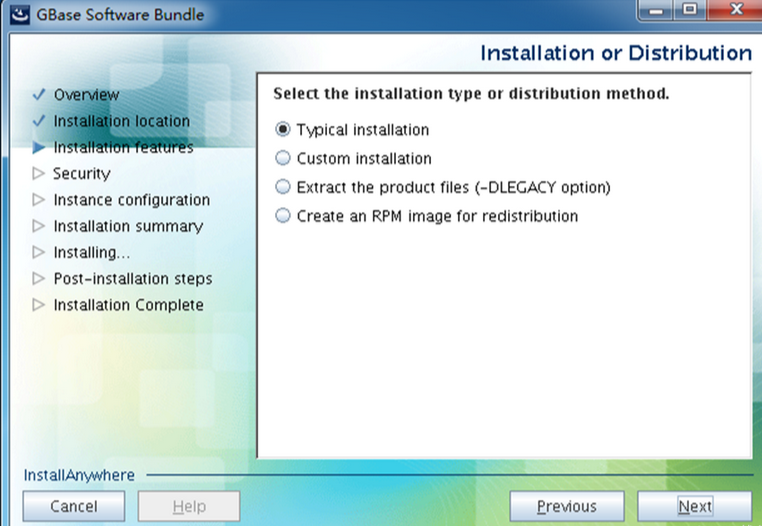762x526 pixels.
Task: Click the Installing... step arrow icon
Action: [39, 252]
